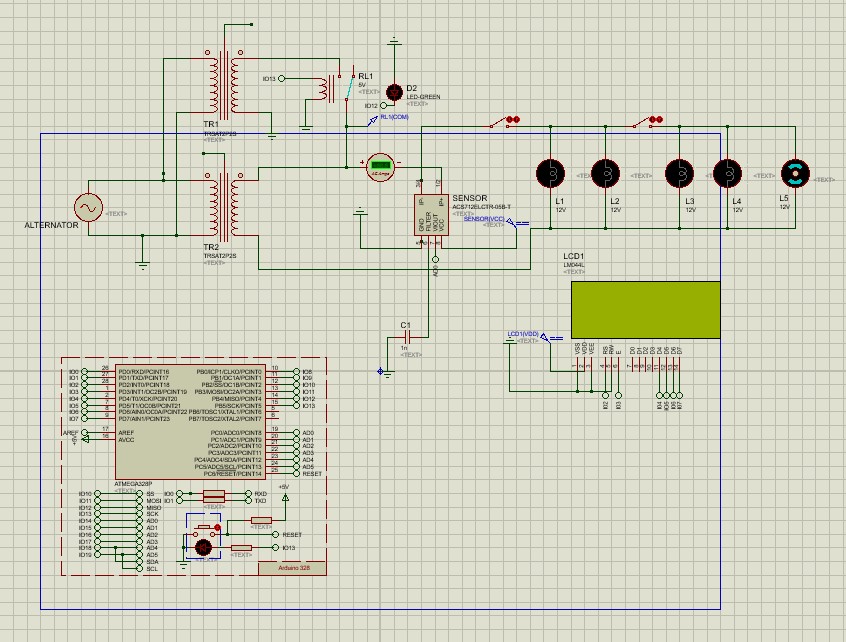Viewport: 846px width, 642px height.
Task: Select the TR2 transformer component
Action: pyautogui.click(x=222, y=205)
